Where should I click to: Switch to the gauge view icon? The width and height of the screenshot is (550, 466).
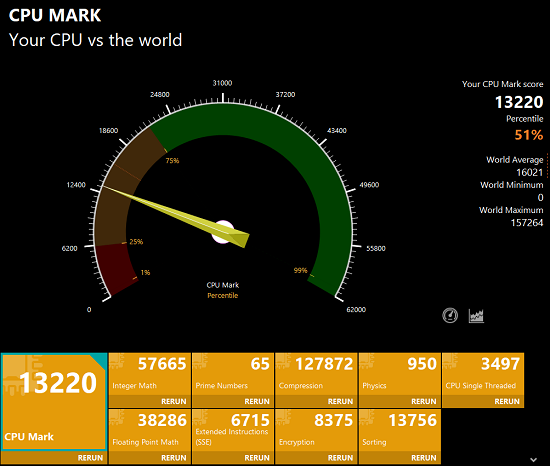[x=450, y=315]
